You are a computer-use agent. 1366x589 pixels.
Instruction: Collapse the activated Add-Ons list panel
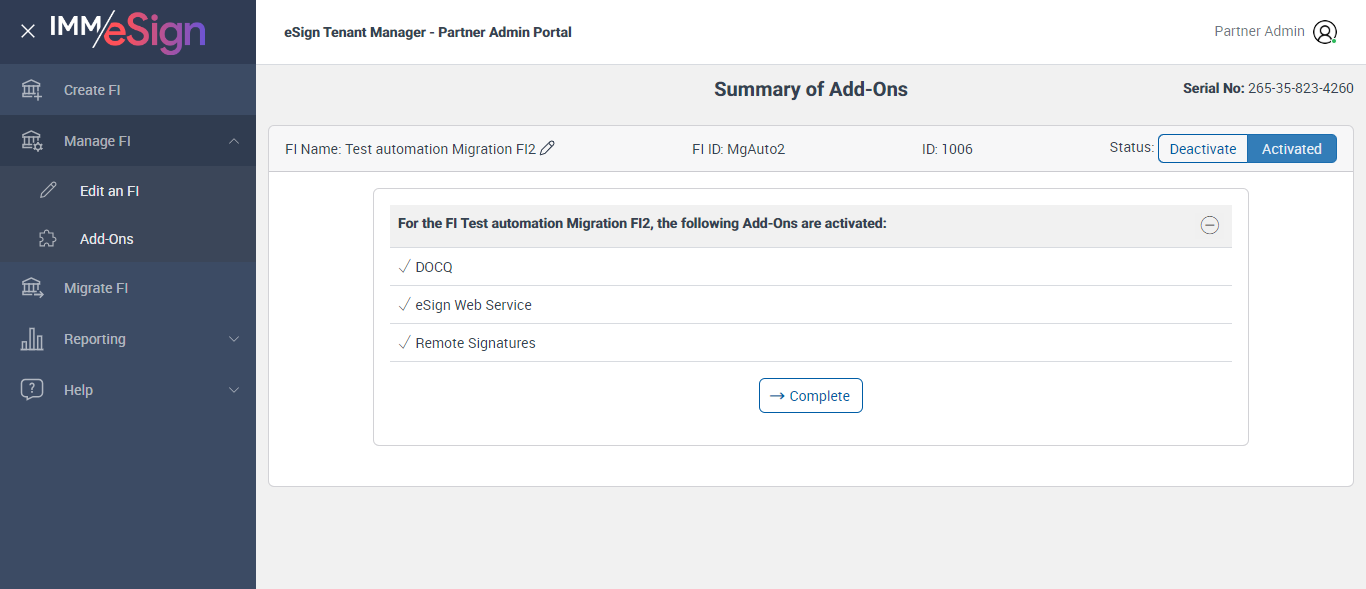(1209, 225)
